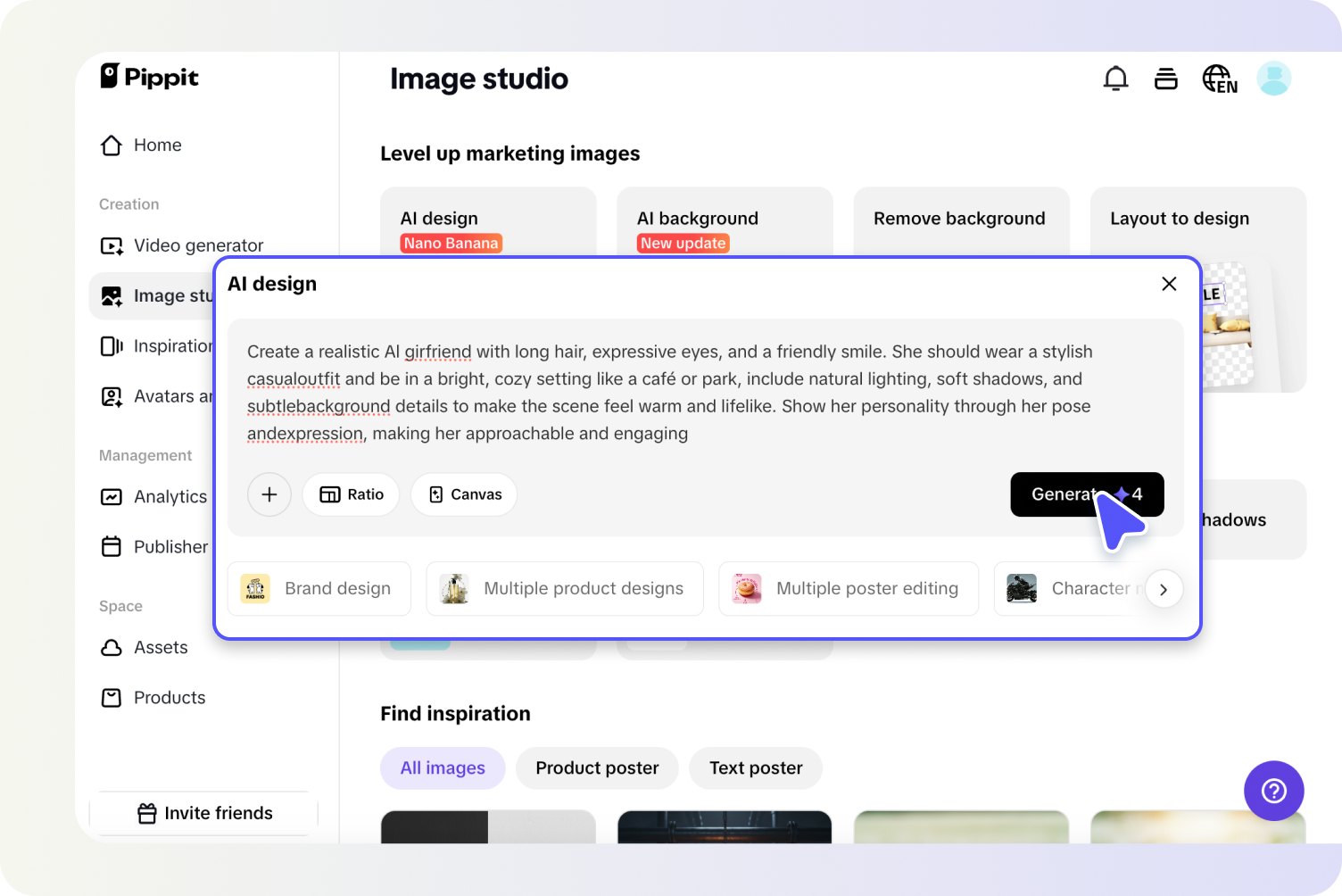
Task: Switch to Text poster tab
Action: [x=756, y=768]
